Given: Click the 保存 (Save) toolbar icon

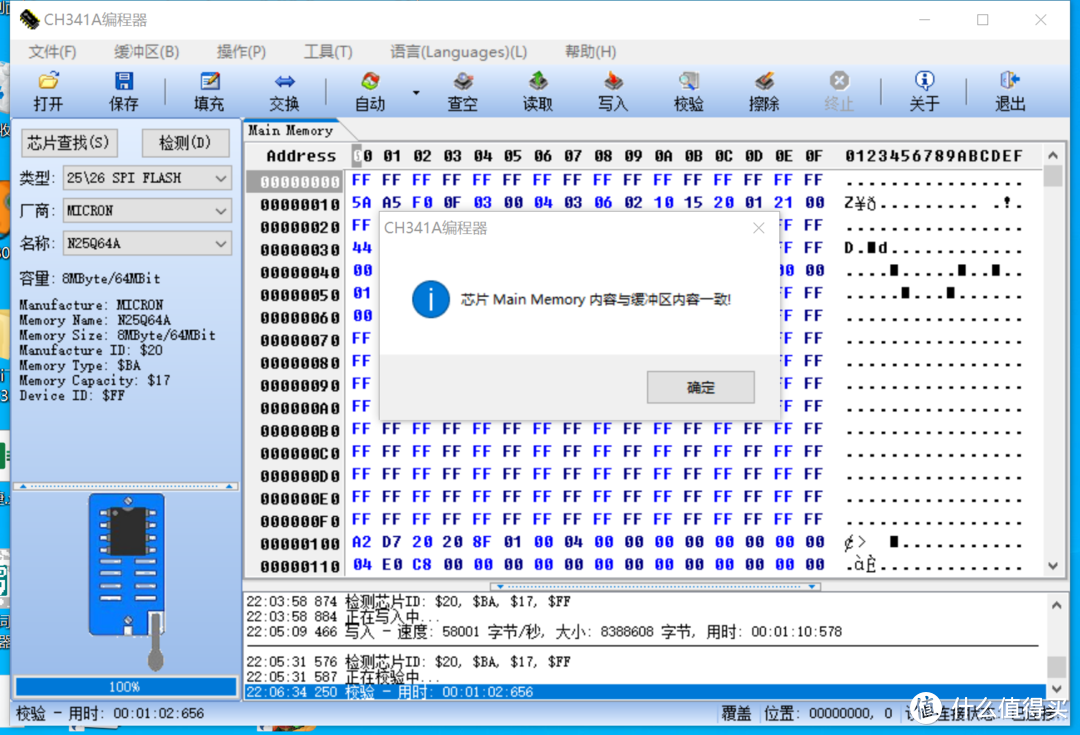Looking at the screenshot, I should point(123,90).
